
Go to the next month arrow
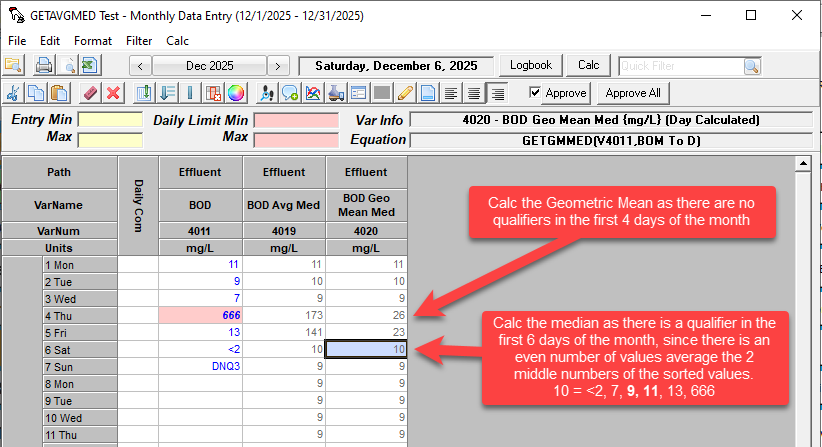[277, 66]
